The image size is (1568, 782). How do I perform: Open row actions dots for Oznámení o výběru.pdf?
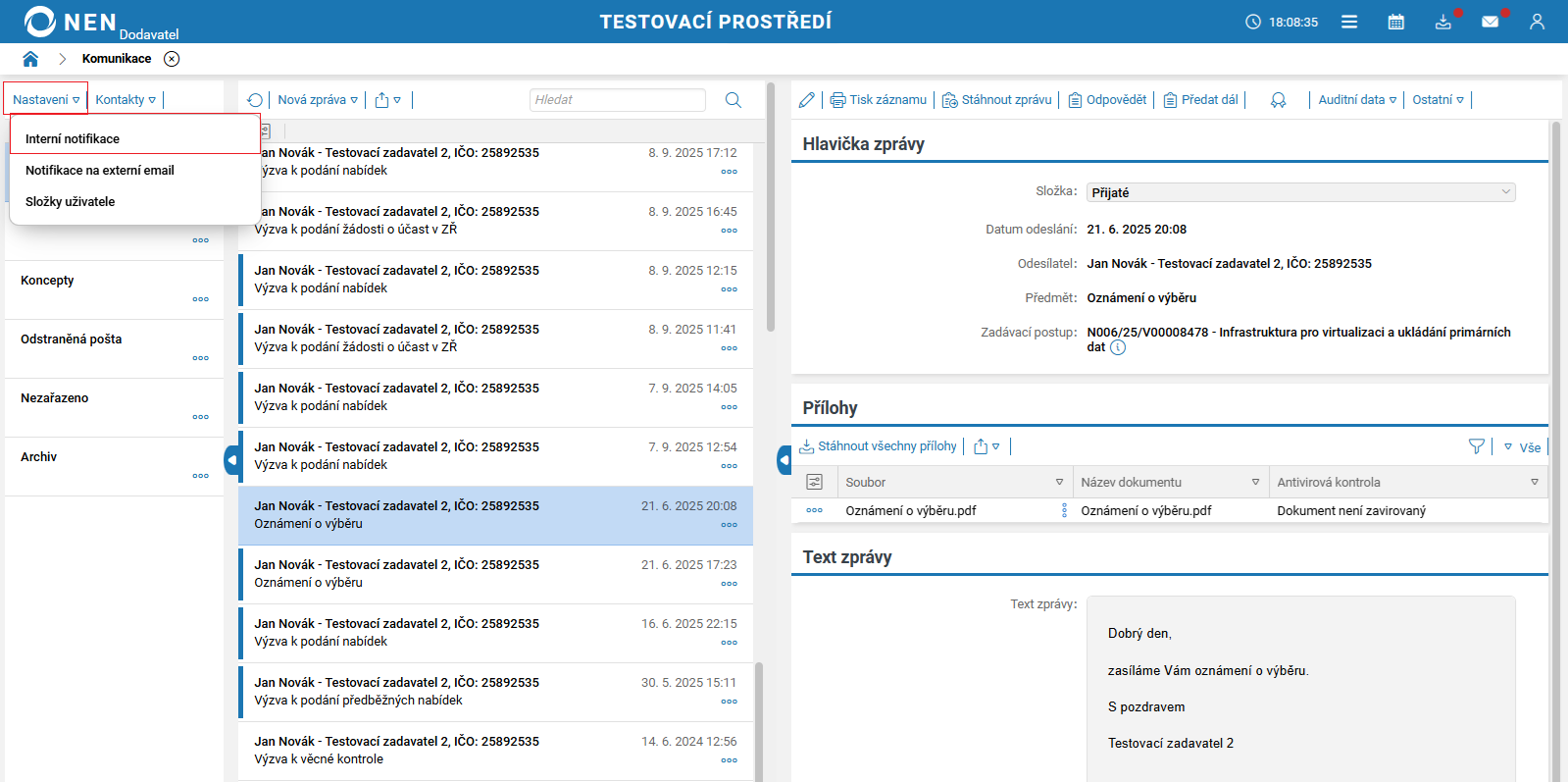click(815, 510)
